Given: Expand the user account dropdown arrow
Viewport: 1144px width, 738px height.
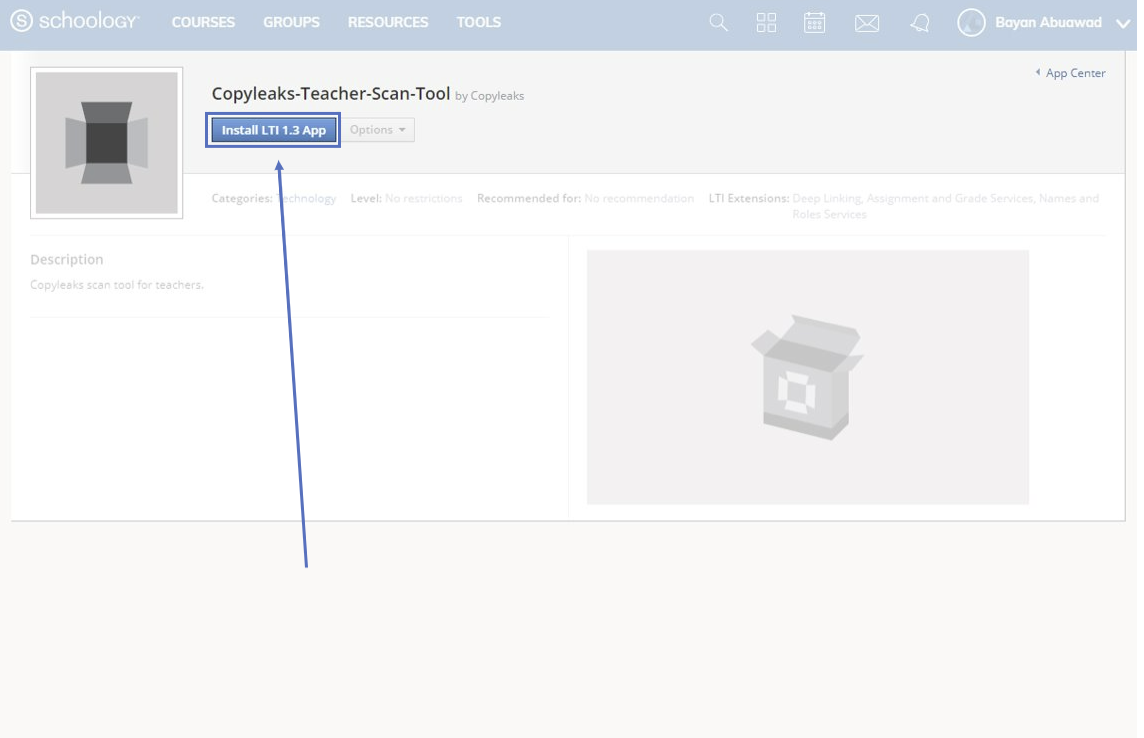Looking at the screenshot, I should coord(1123,24).
